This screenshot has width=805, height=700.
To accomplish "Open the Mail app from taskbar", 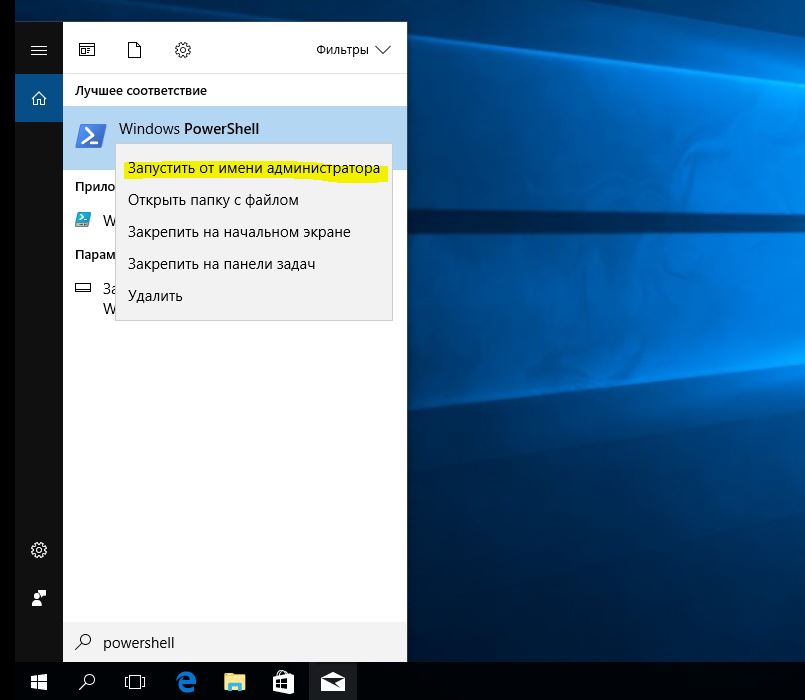I will (333, 682).
